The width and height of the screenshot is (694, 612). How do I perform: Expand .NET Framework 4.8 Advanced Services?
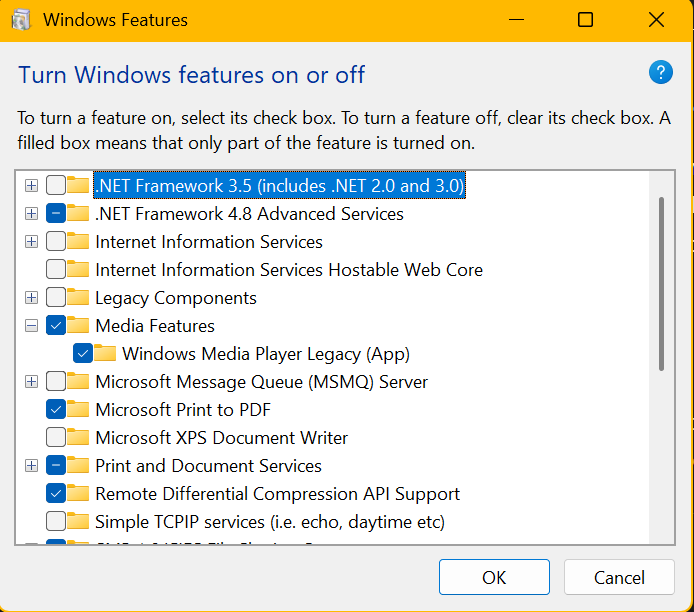(31, 214)
